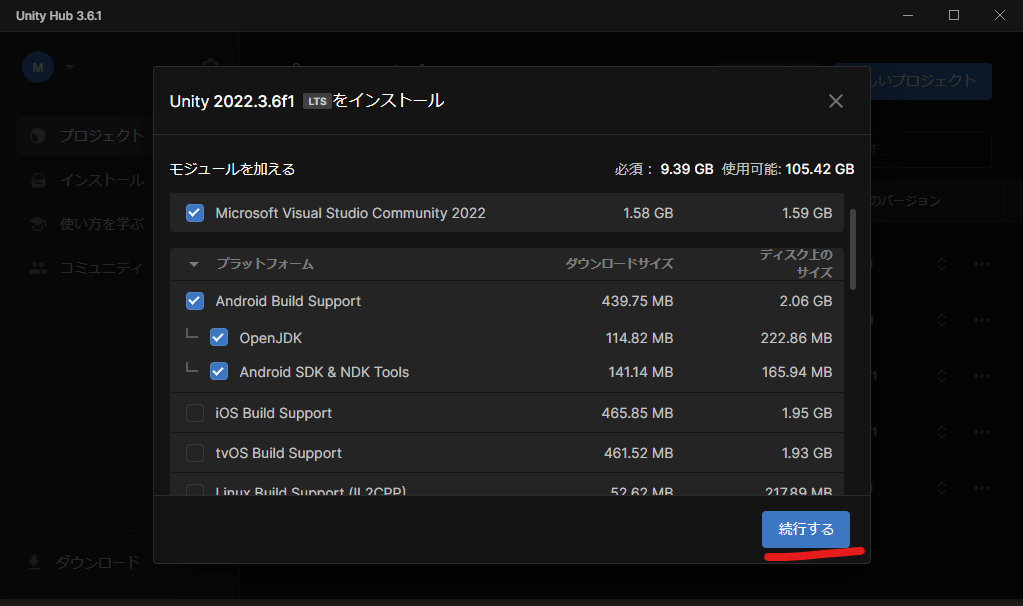Screen dimensions: 1023x606
Task: Click the Downloads arrow icon
Action: tap(34, 562)
